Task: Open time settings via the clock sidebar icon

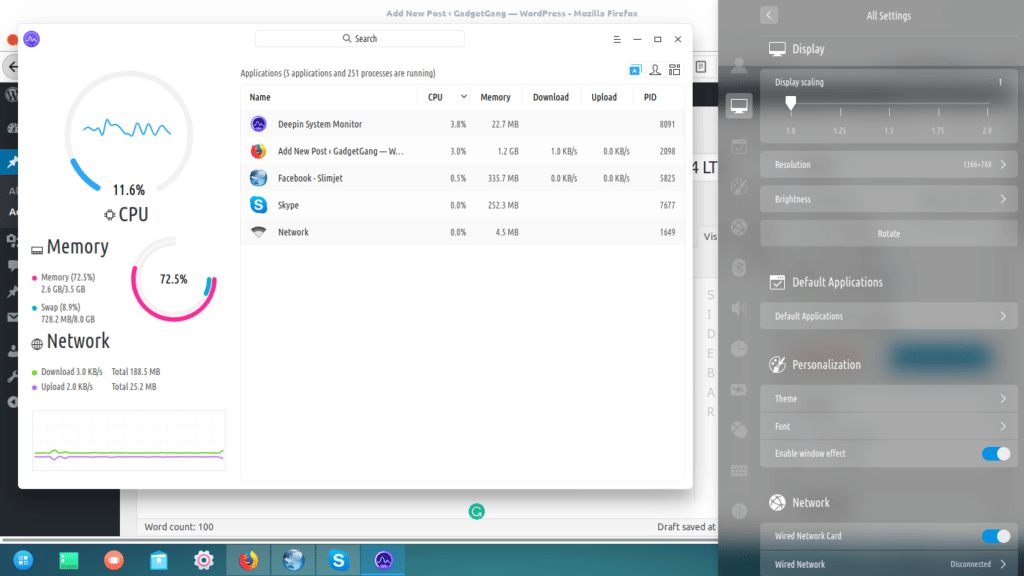Action: 738,348
